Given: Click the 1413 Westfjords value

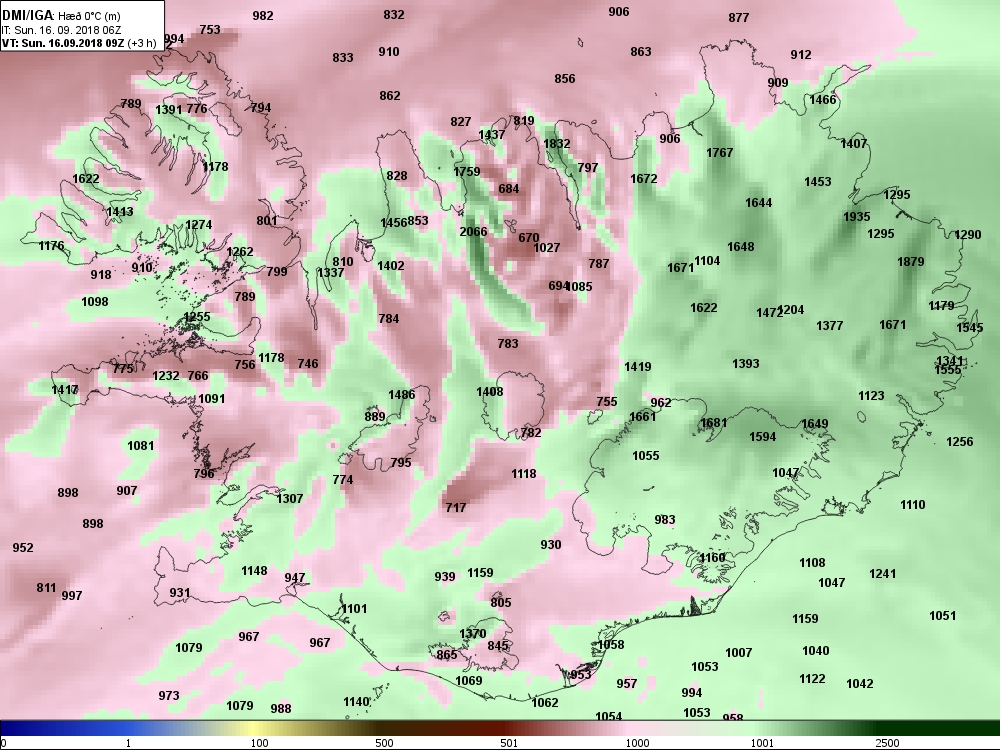Looking at the screenshot, I should coord(120,212).
